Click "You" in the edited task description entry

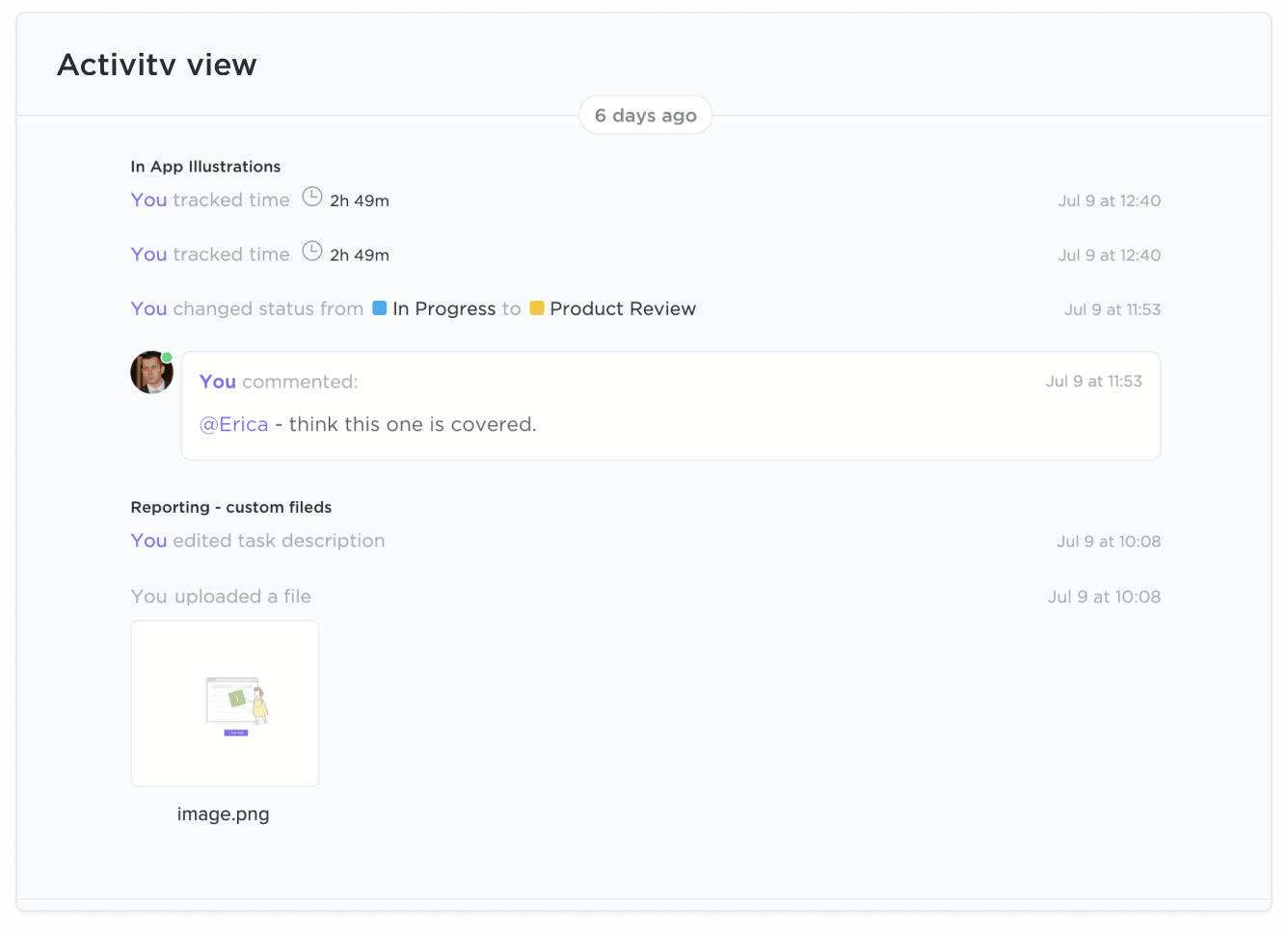pos(149,541)
